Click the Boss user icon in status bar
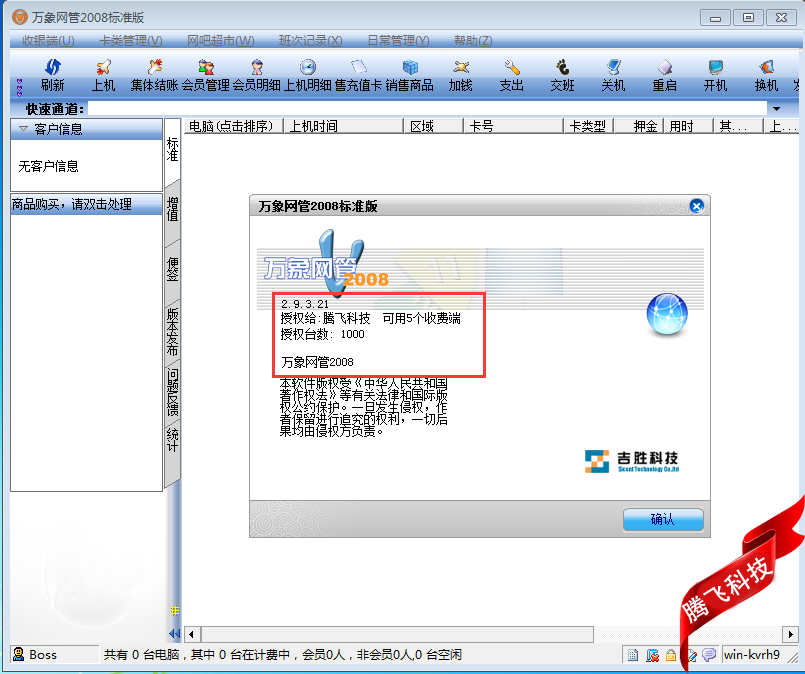Screen dimensions: 805x674 coord(18,653)
